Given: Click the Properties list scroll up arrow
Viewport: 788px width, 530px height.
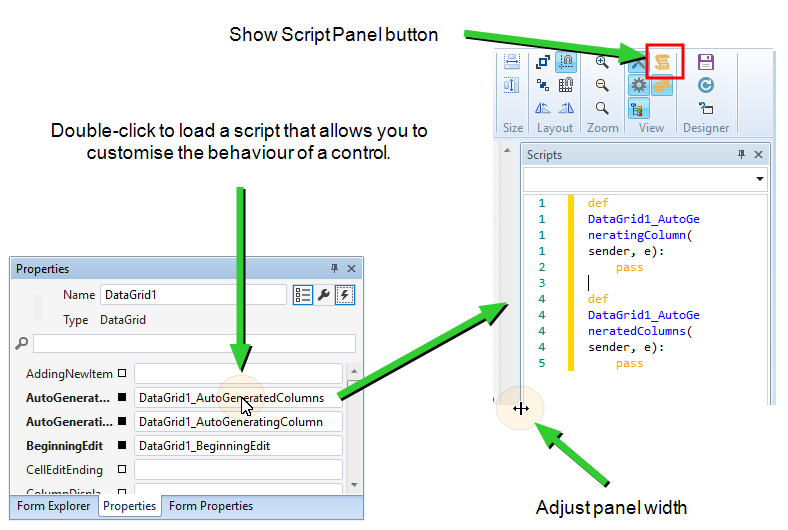Looking at the screenshot, I should coord(354,371).
